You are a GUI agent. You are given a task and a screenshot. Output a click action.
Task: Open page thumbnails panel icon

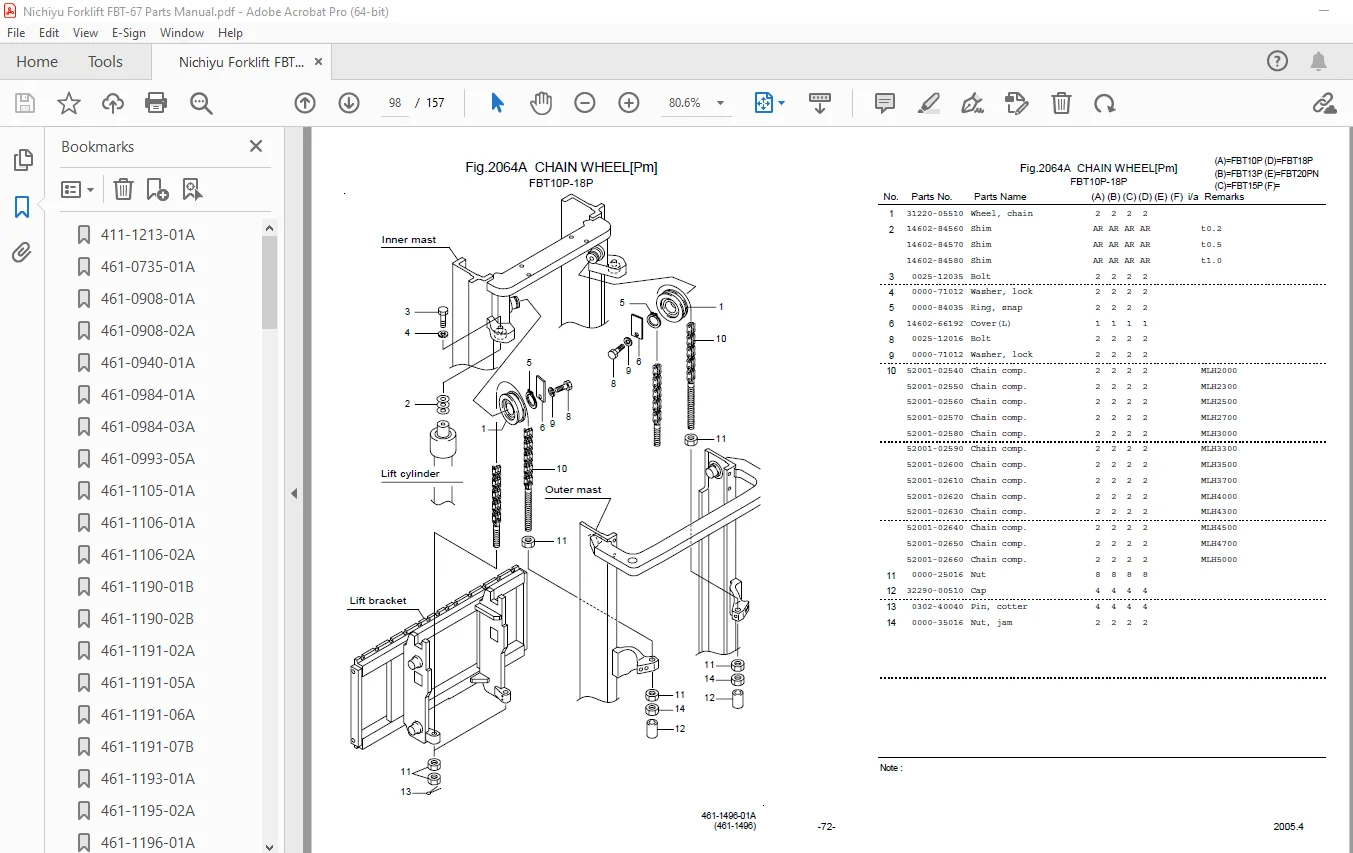[22, 160]
